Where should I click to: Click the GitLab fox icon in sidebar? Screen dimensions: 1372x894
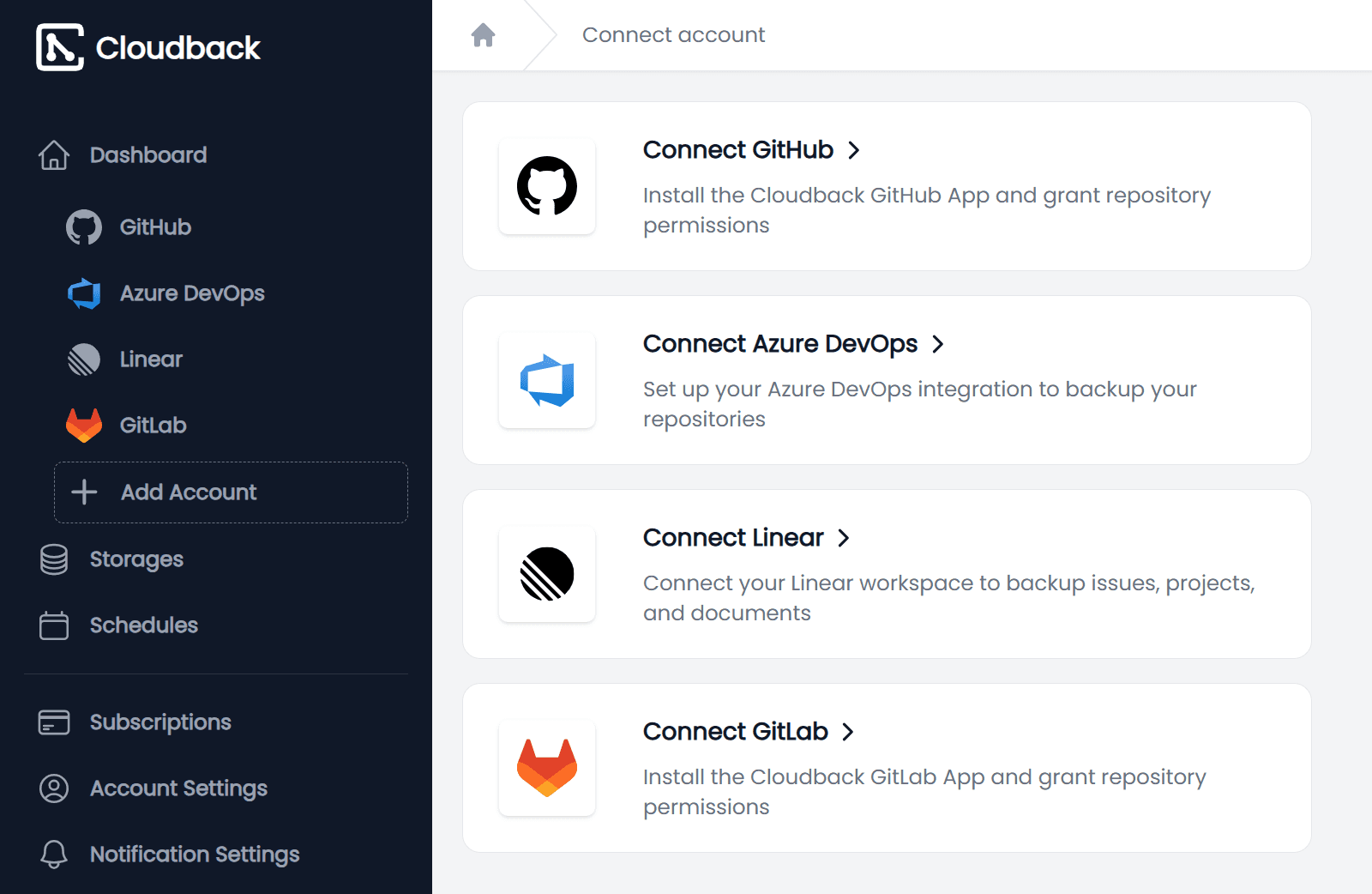click(x=84, y=426)
